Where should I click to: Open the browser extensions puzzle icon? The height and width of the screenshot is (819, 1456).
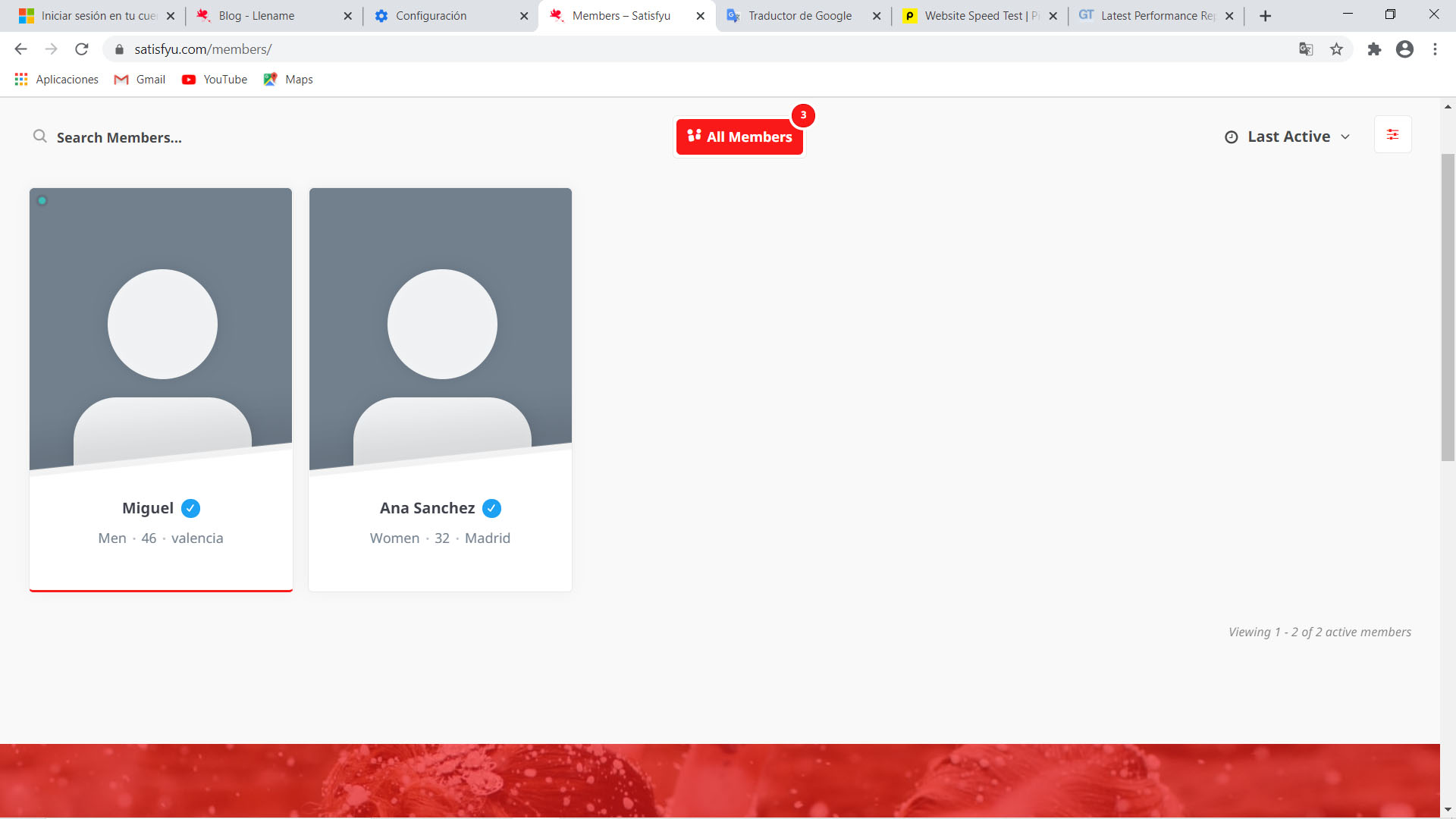pos(1373,49)
